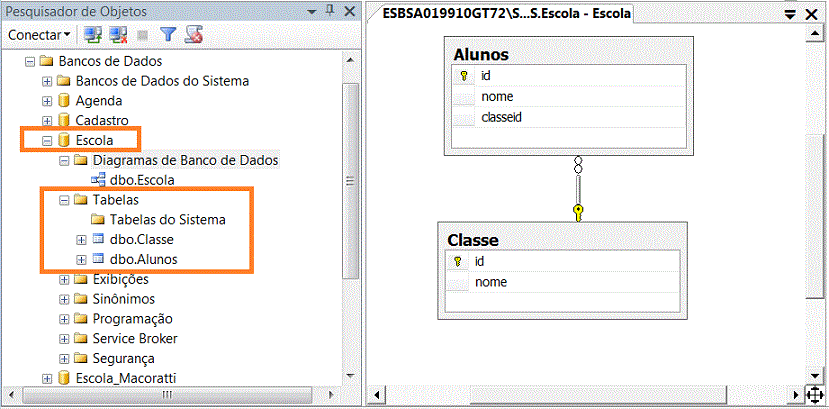Click diagram scroll left arrow
The height and width of the screenshot is (409, 829).
point(377,394)
